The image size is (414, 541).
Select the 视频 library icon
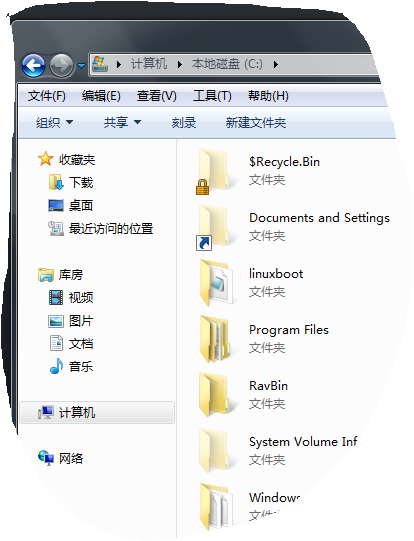click(56, 297)
